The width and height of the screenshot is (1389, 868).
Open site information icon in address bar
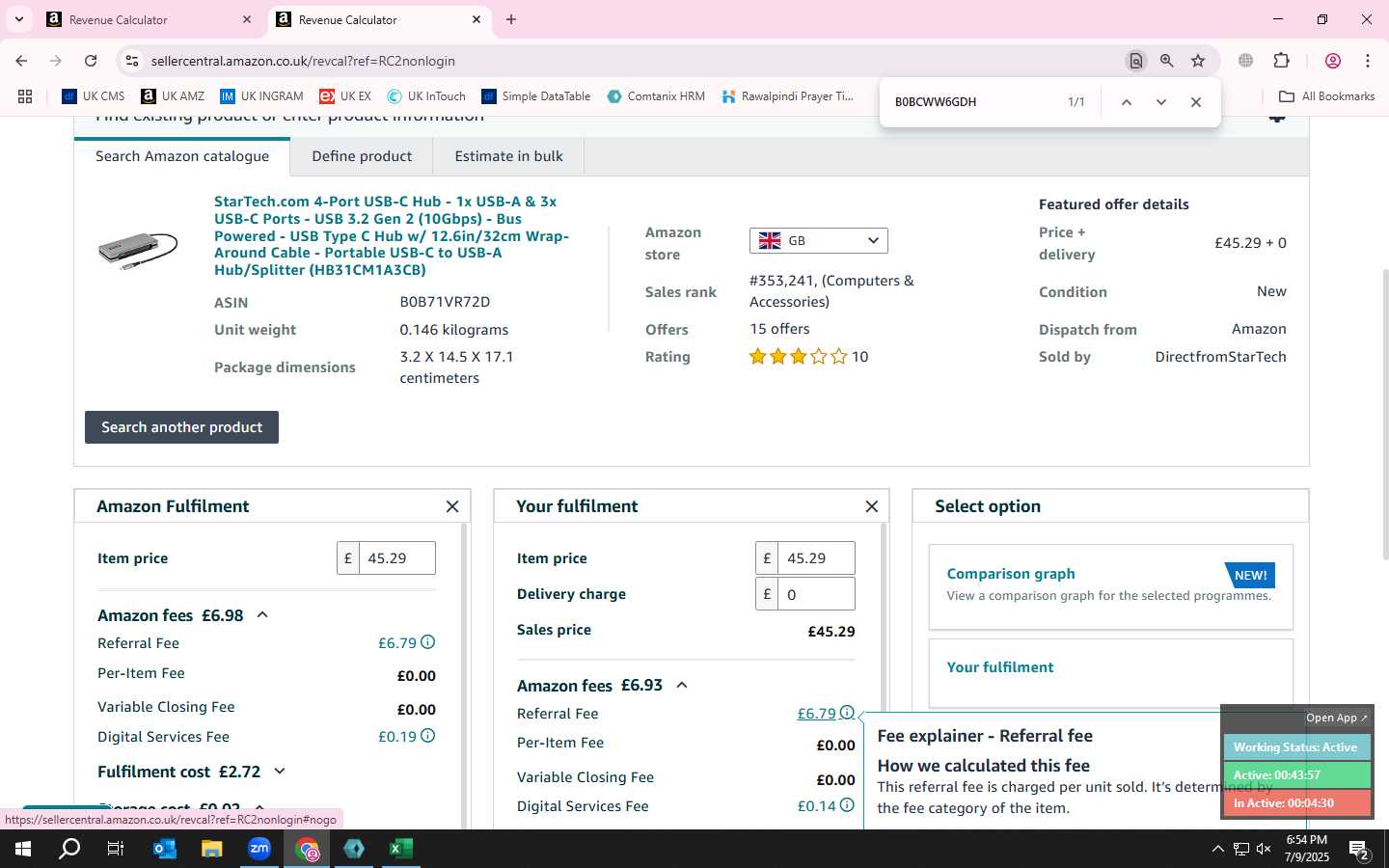[x=132, y=61]
